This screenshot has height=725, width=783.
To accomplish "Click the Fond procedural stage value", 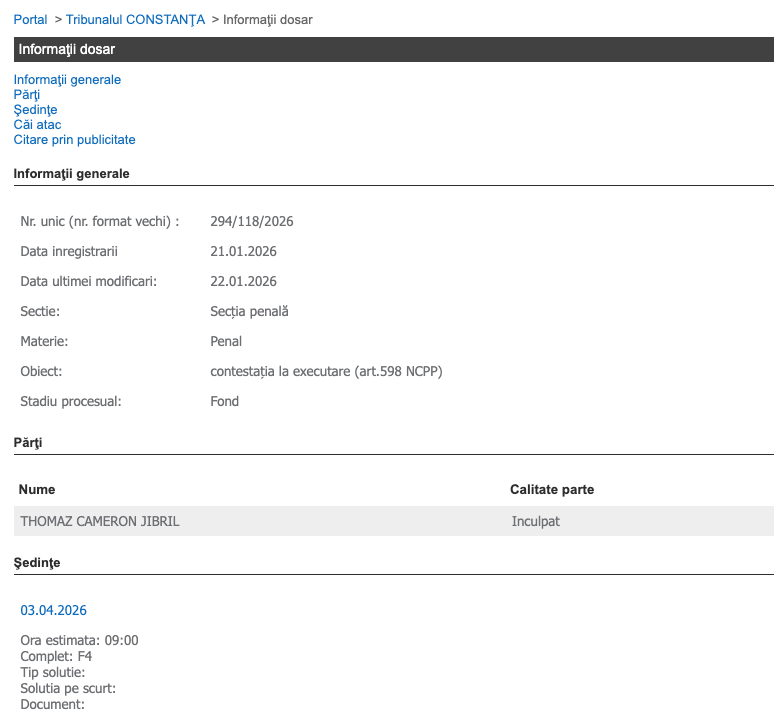I will pyautogui.click(x=224, y=402).
